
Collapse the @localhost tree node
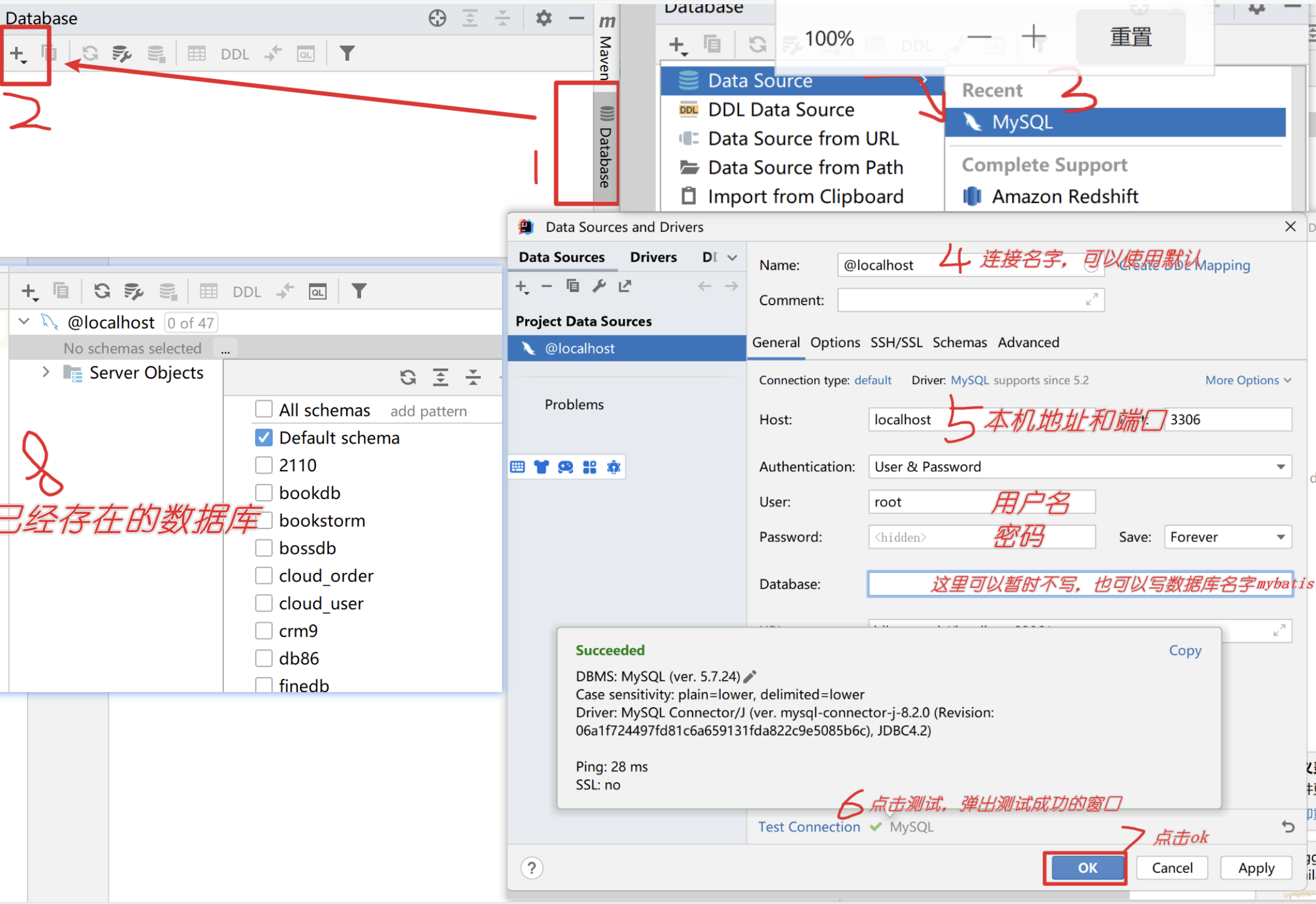click(24, 322)
